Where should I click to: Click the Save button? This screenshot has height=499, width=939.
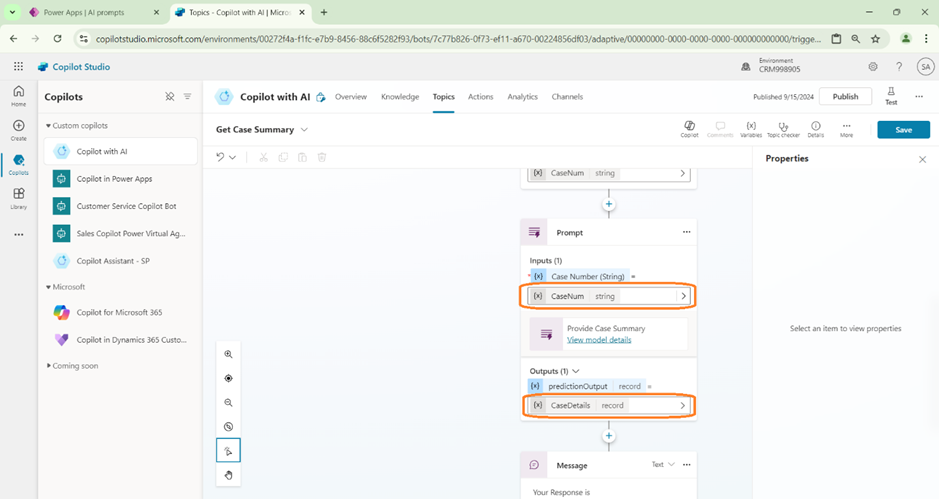pos(903,130)
